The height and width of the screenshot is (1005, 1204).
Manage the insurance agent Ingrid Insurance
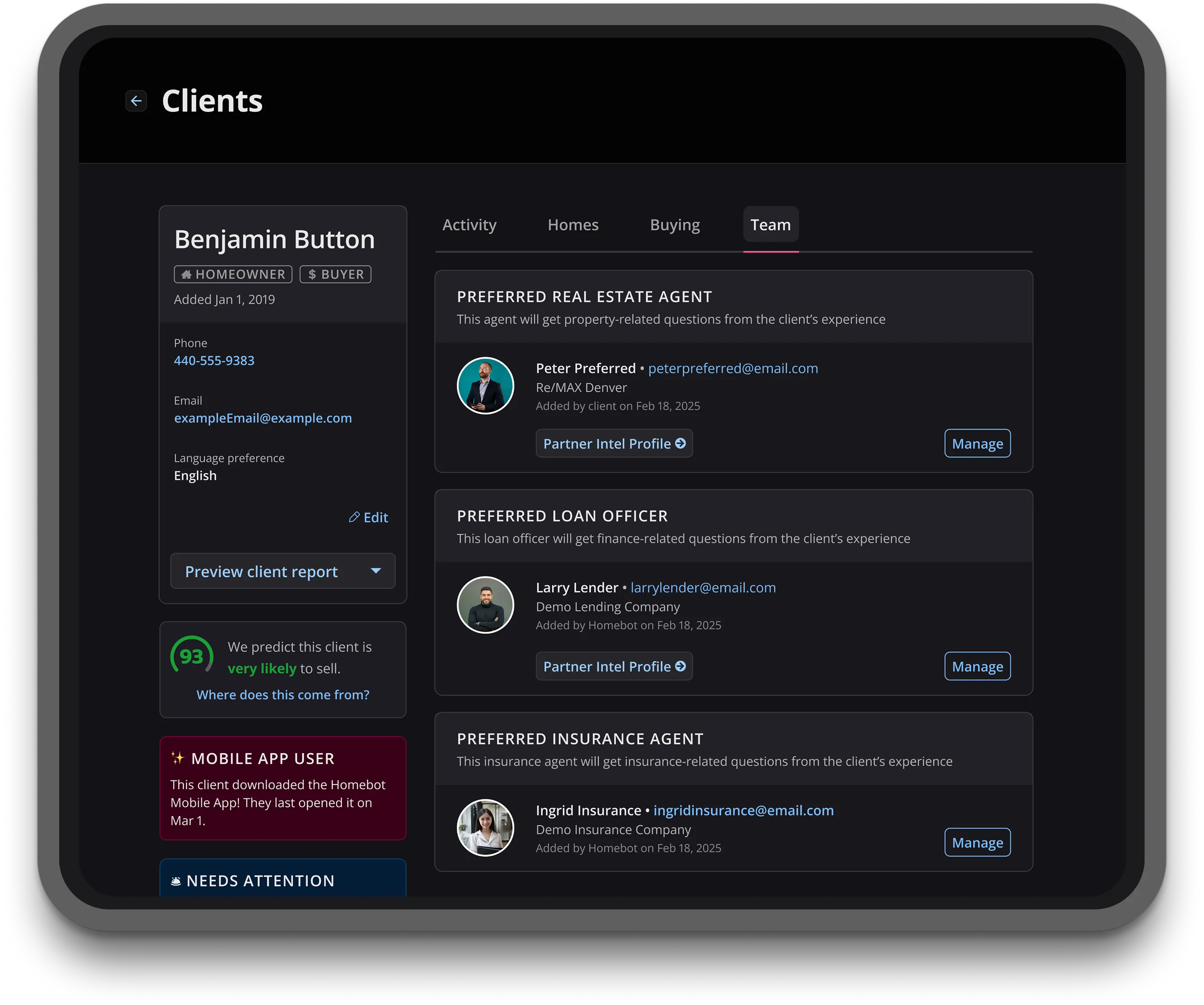[978, 843]
